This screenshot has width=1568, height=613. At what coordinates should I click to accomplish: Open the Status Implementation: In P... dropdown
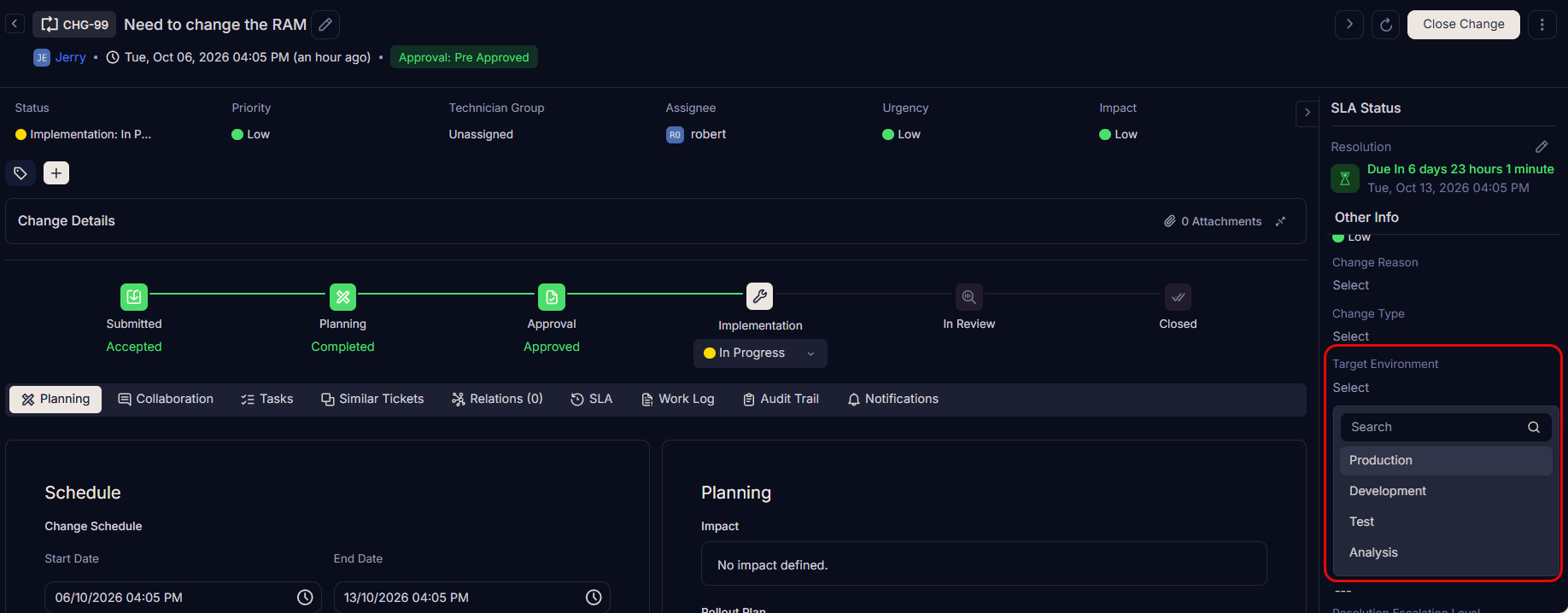(x=83, y=134)
